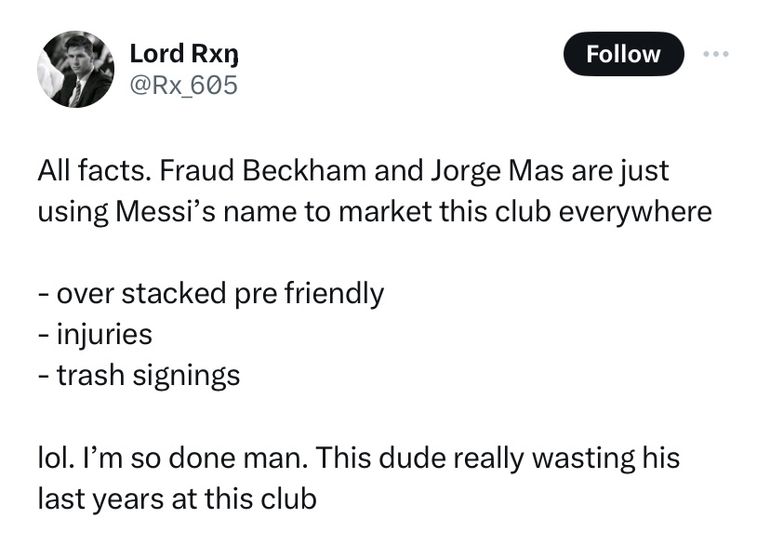770x545 pixels.
Task: Open the three-dot more options menu
Action: pos(717,54)
